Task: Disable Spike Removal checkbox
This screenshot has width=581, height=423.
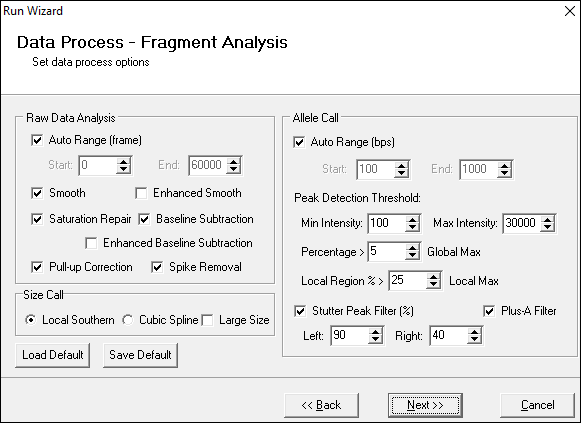Action: [157, 267]
